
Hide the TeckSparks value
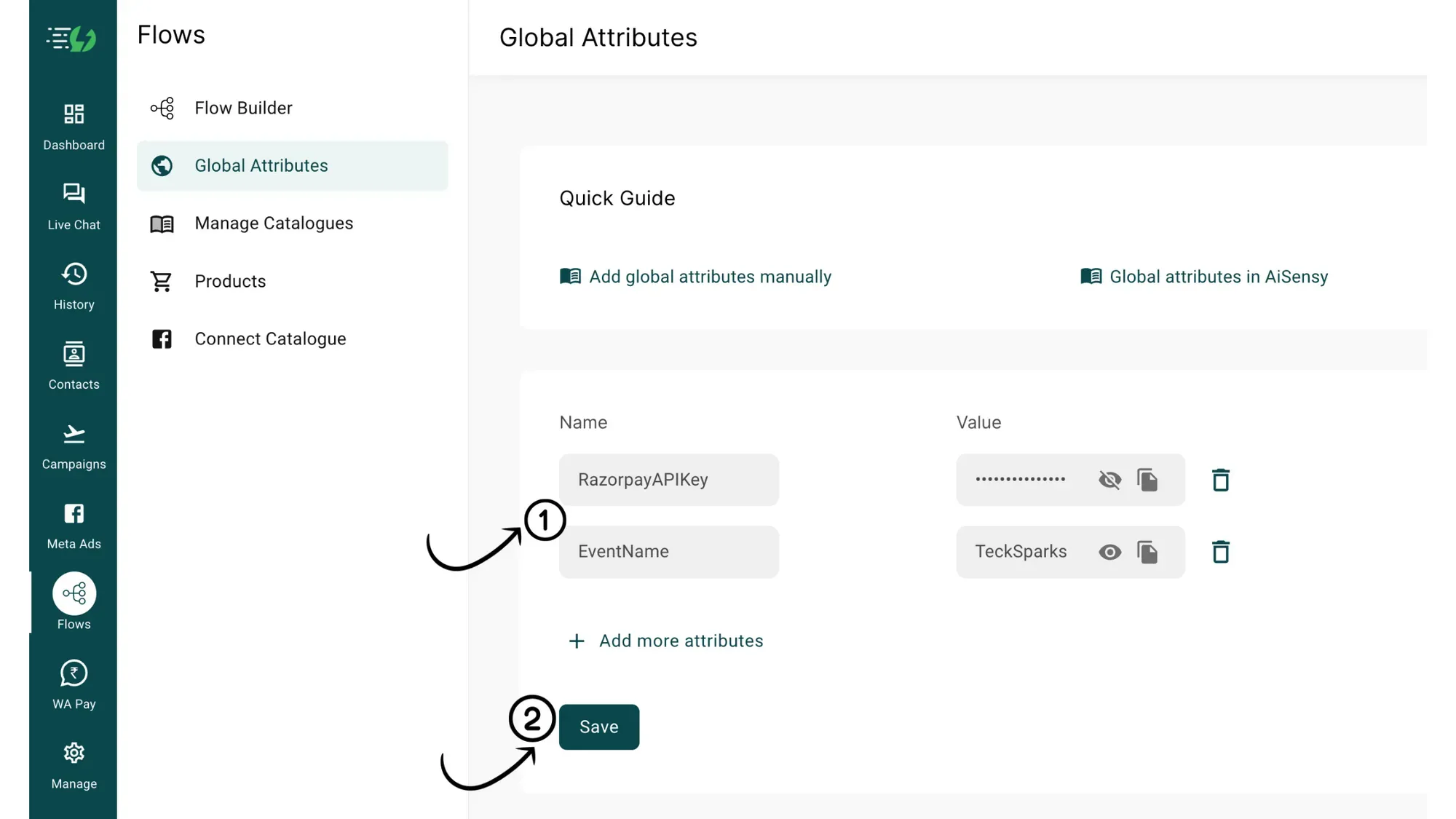point(1109,552)
